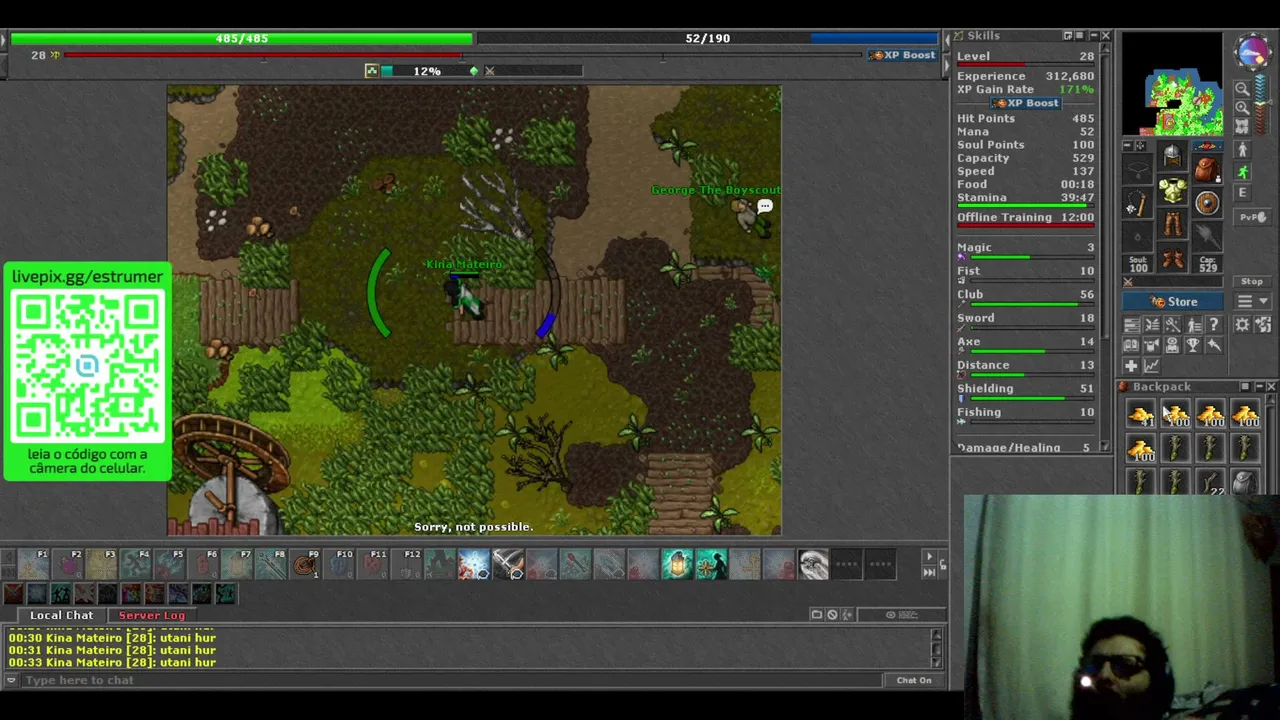Click the F1 action bar slot

tap(34, 565)
